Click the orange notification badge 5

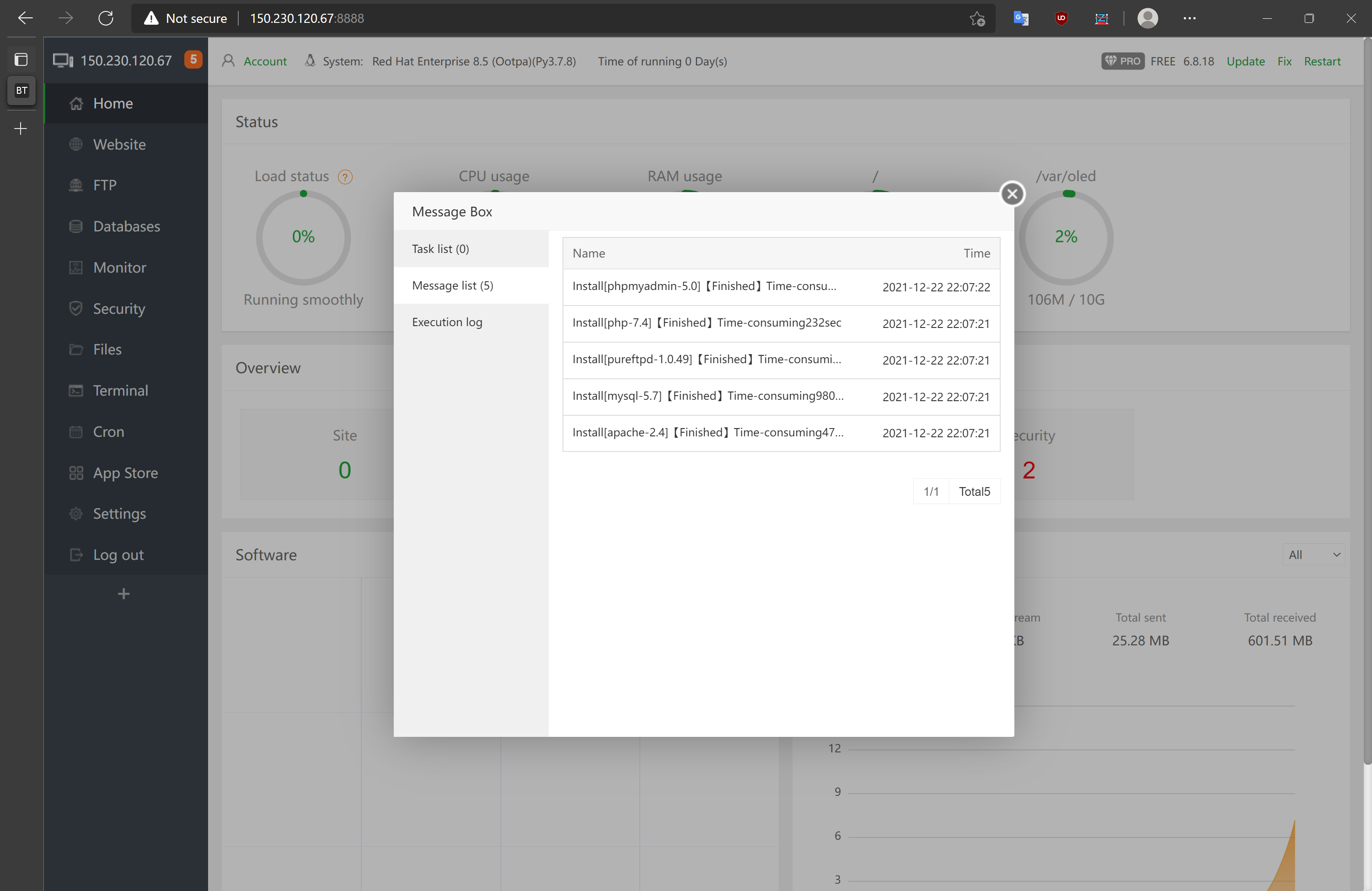193,59
